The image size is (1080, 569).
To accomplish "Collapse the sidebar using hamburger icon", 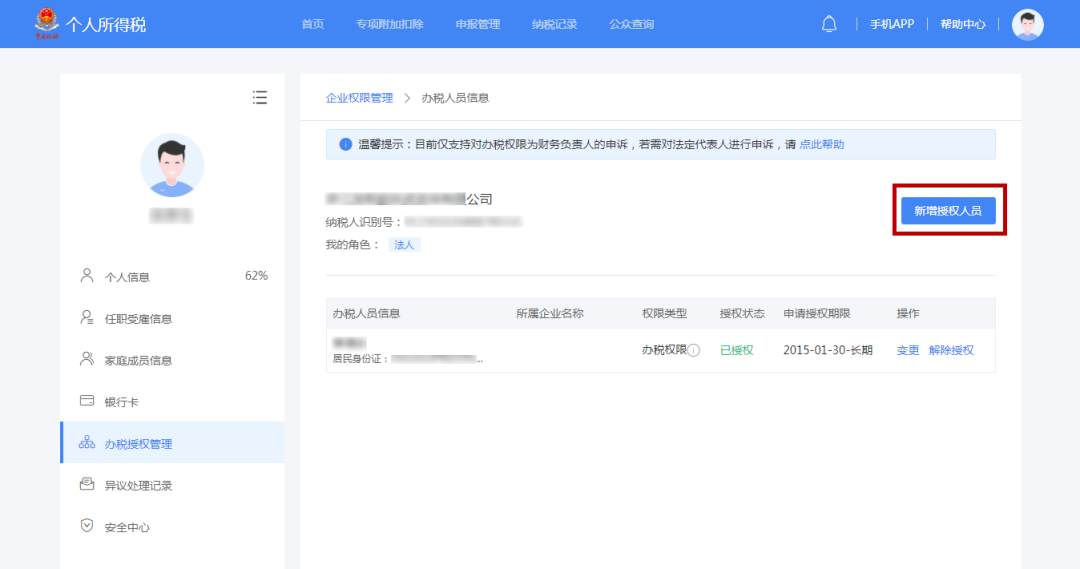I will [x=260, y=97].
